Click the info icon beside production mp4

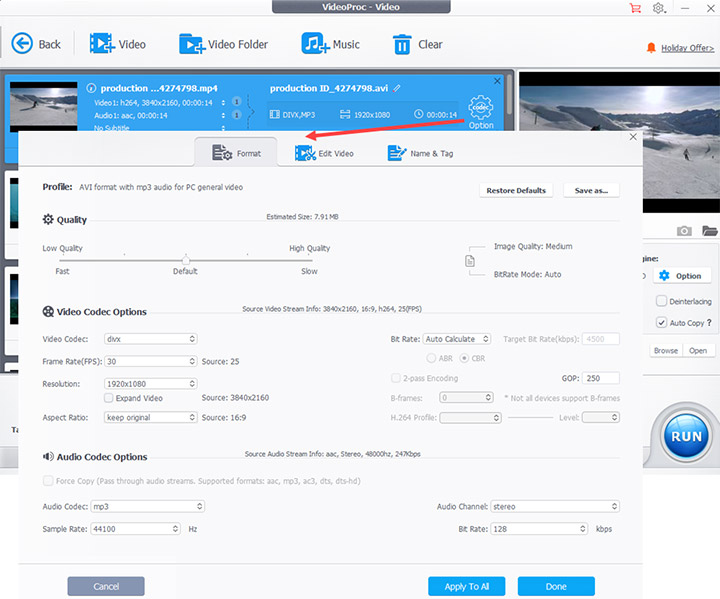click(91, 88)
